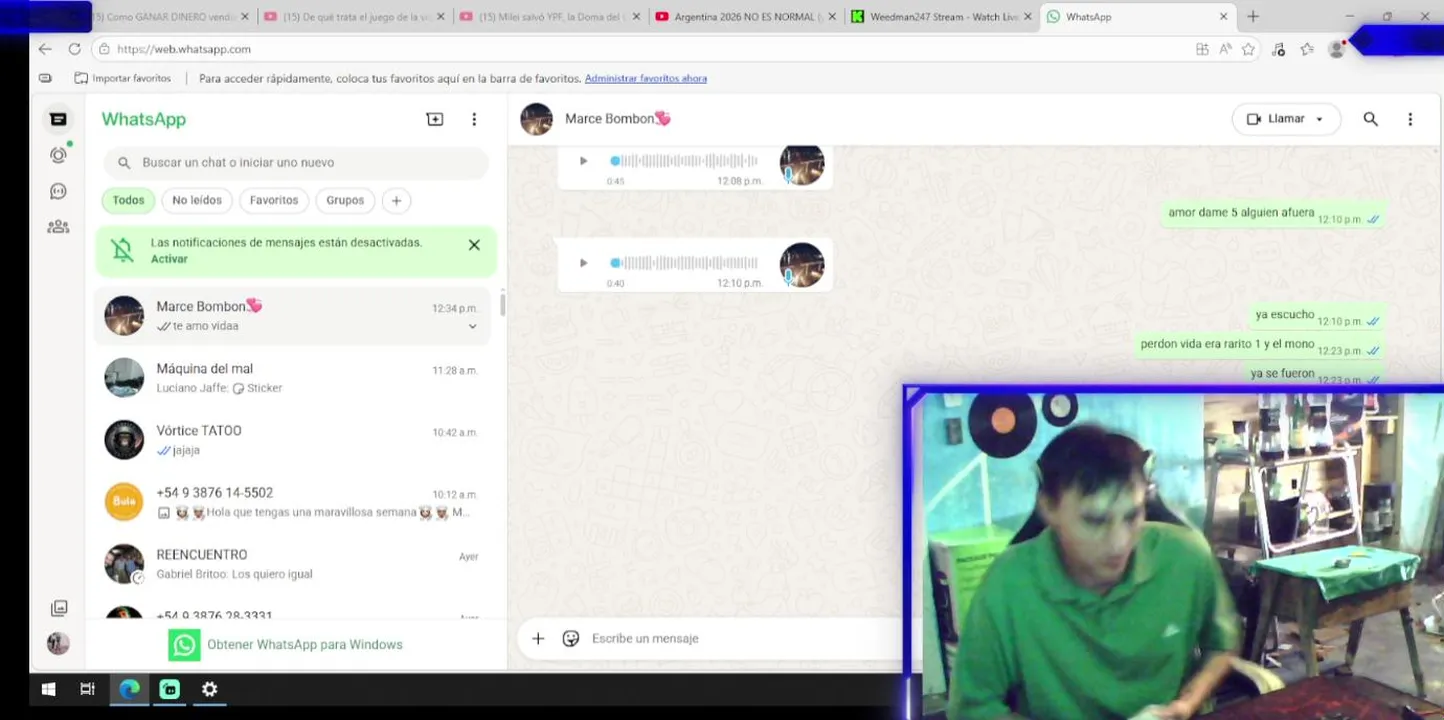The width and height of the screenshot is (1444, 720).
Task: Open the emoji picker icon
Action: click(x=571, y=638)
